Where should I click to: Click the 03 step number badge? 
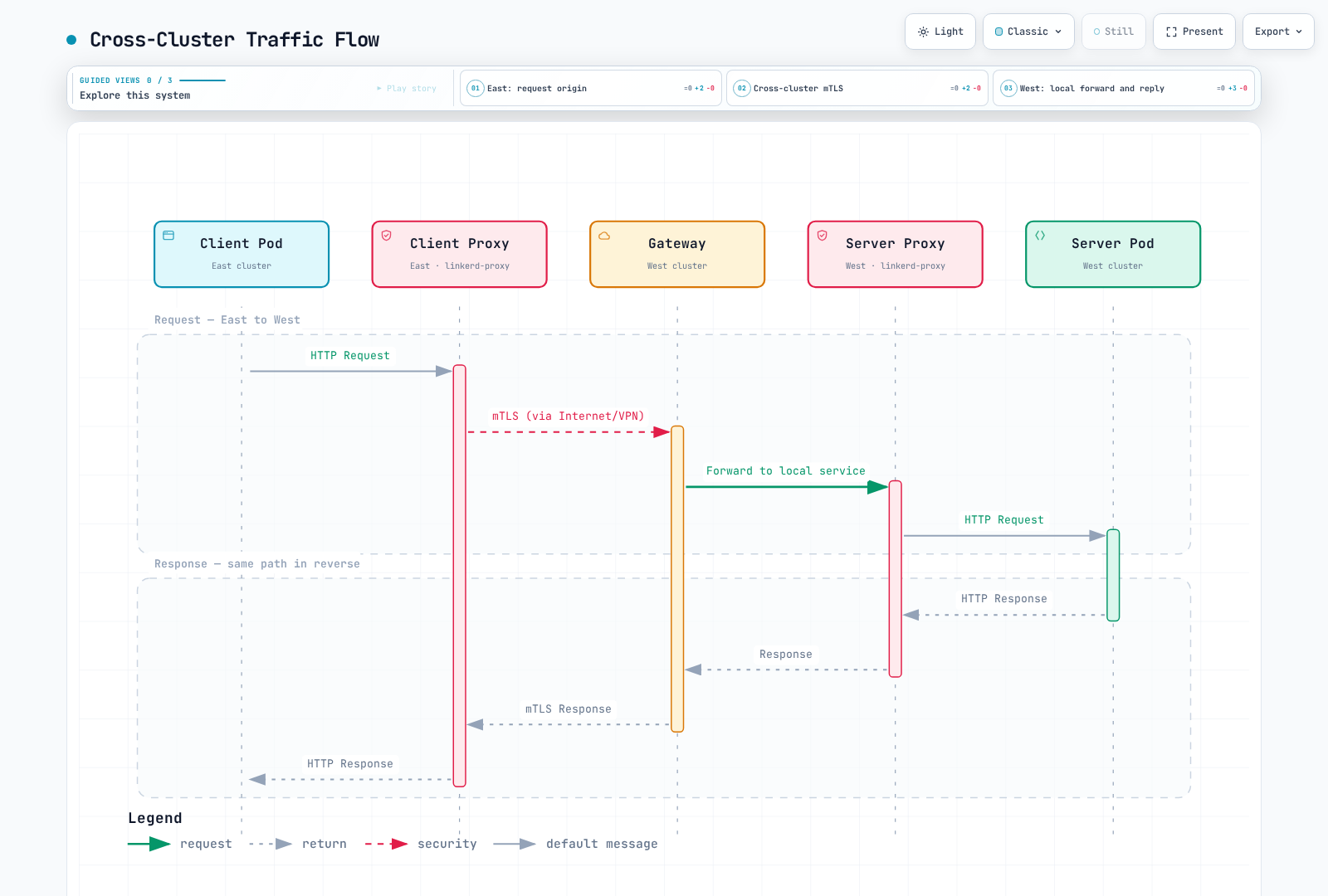click(1008, 88)
